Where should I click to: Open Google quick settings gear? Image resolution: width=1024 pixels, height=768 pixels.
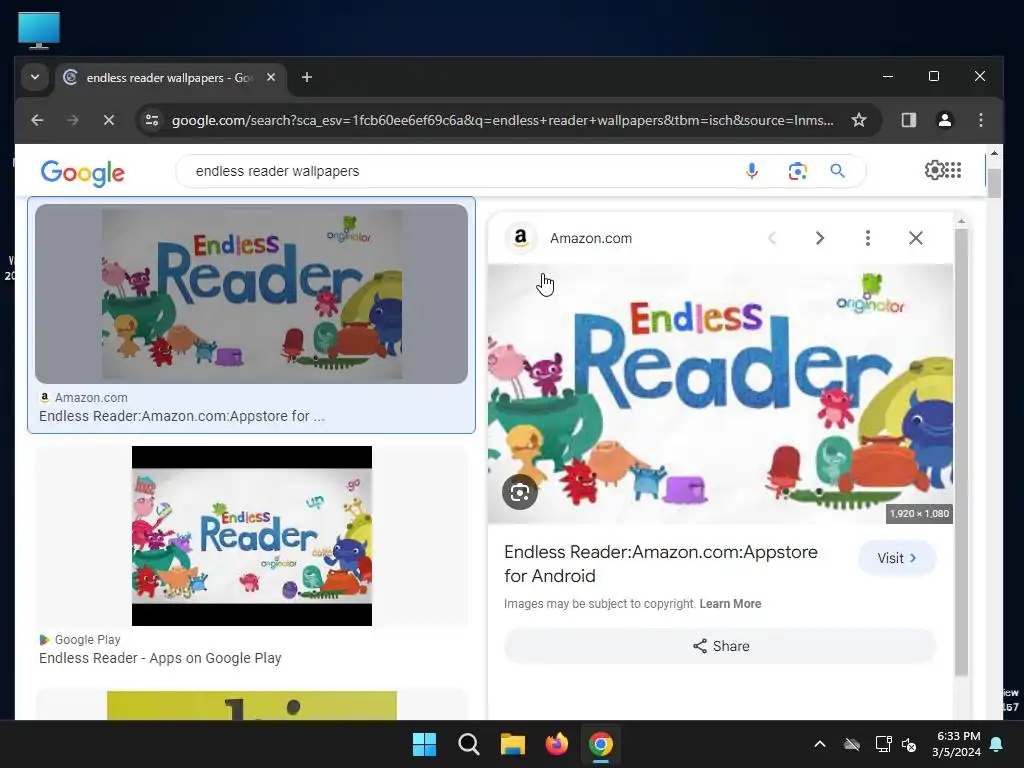click(935, 170)
